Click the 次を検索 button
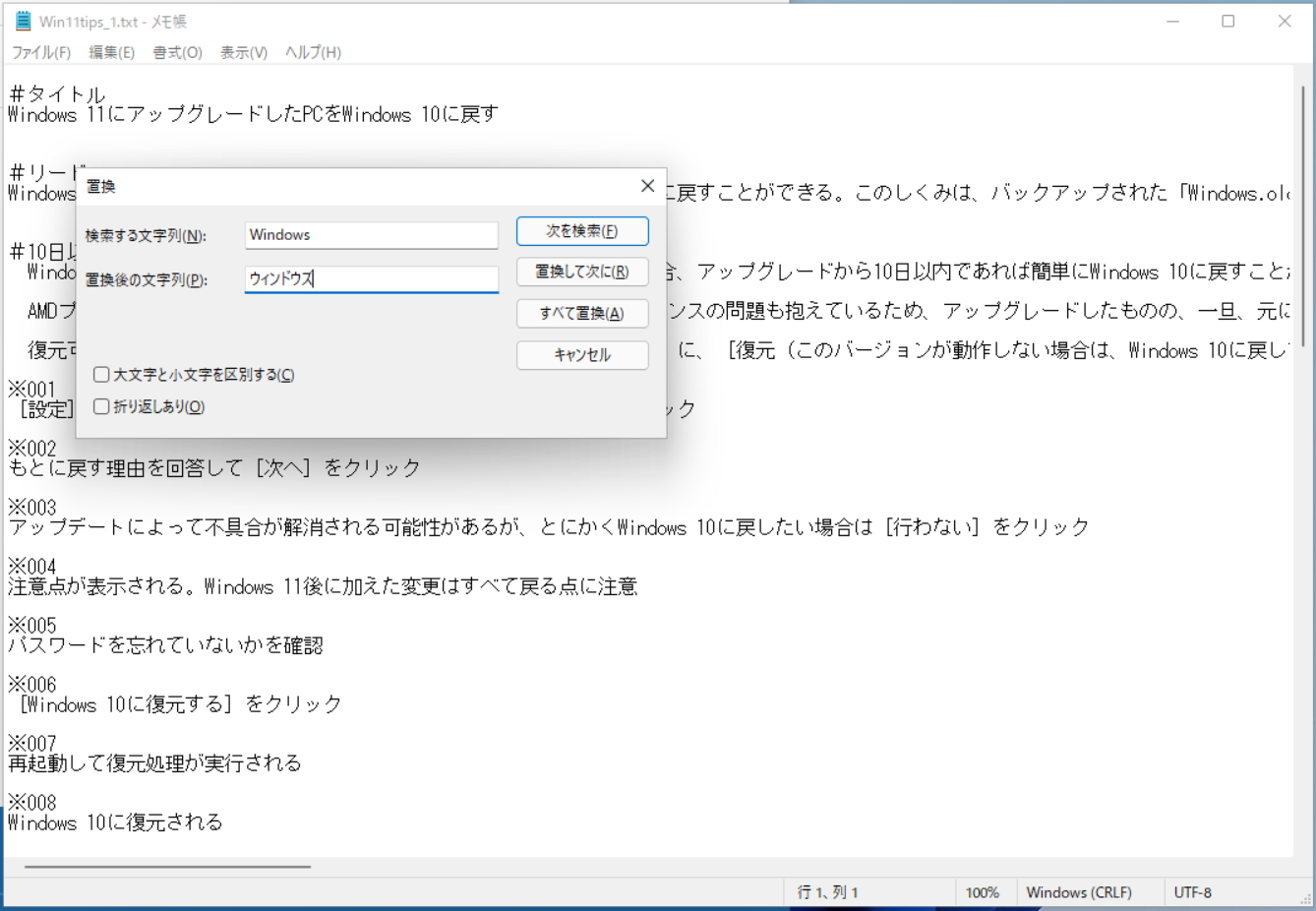Viewport: 1316px width, 911px height. 582,230
